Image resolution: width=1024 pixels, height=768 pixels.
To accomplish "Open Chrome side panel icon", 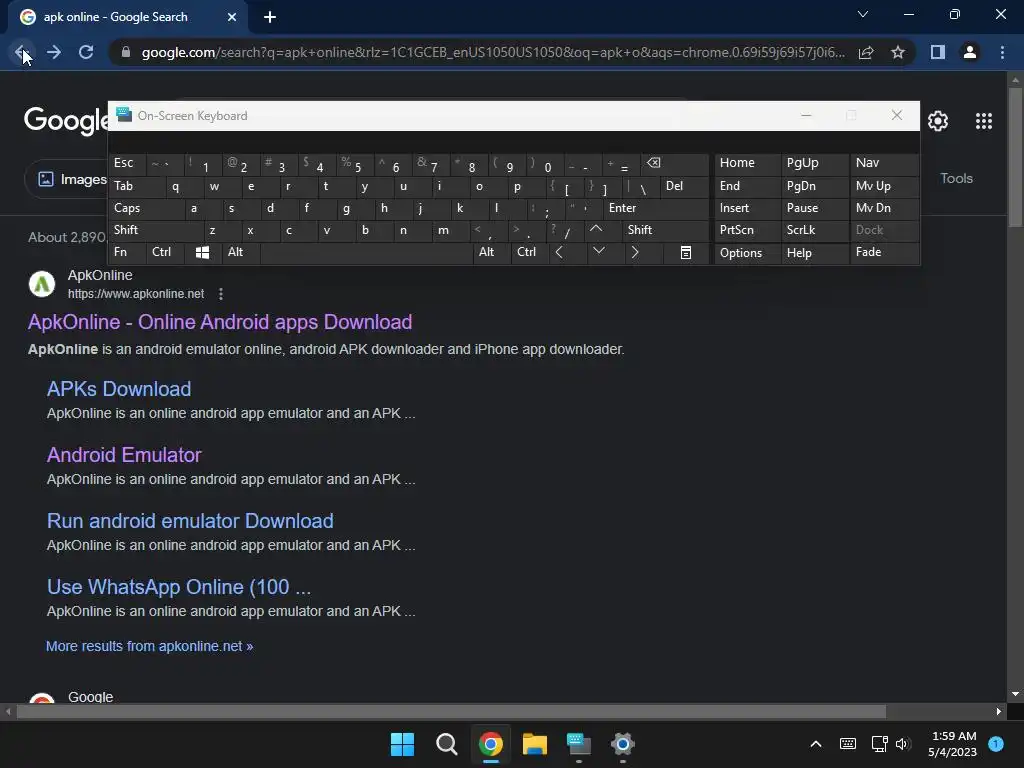I will [x=938, y=52].
